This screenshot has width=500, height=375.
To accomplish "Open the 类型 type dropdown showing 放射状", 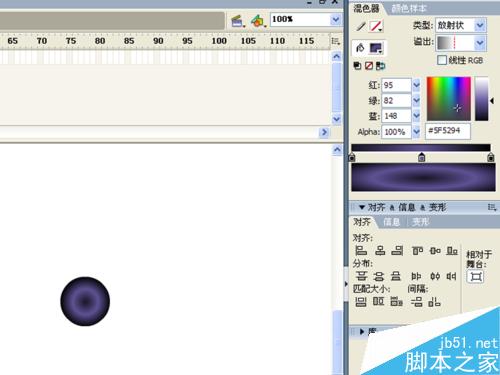I will [x=460, y=25].
